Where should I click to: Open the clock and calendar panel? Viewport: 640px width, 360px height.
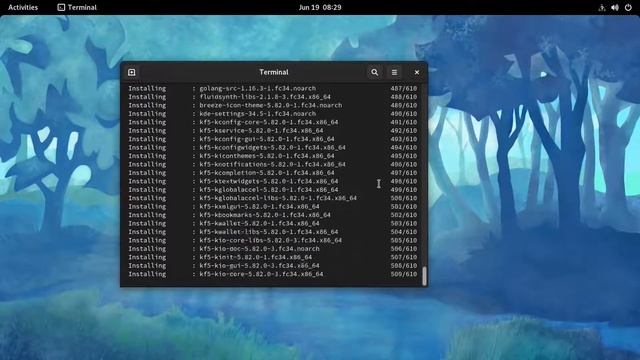click(320, 7)
